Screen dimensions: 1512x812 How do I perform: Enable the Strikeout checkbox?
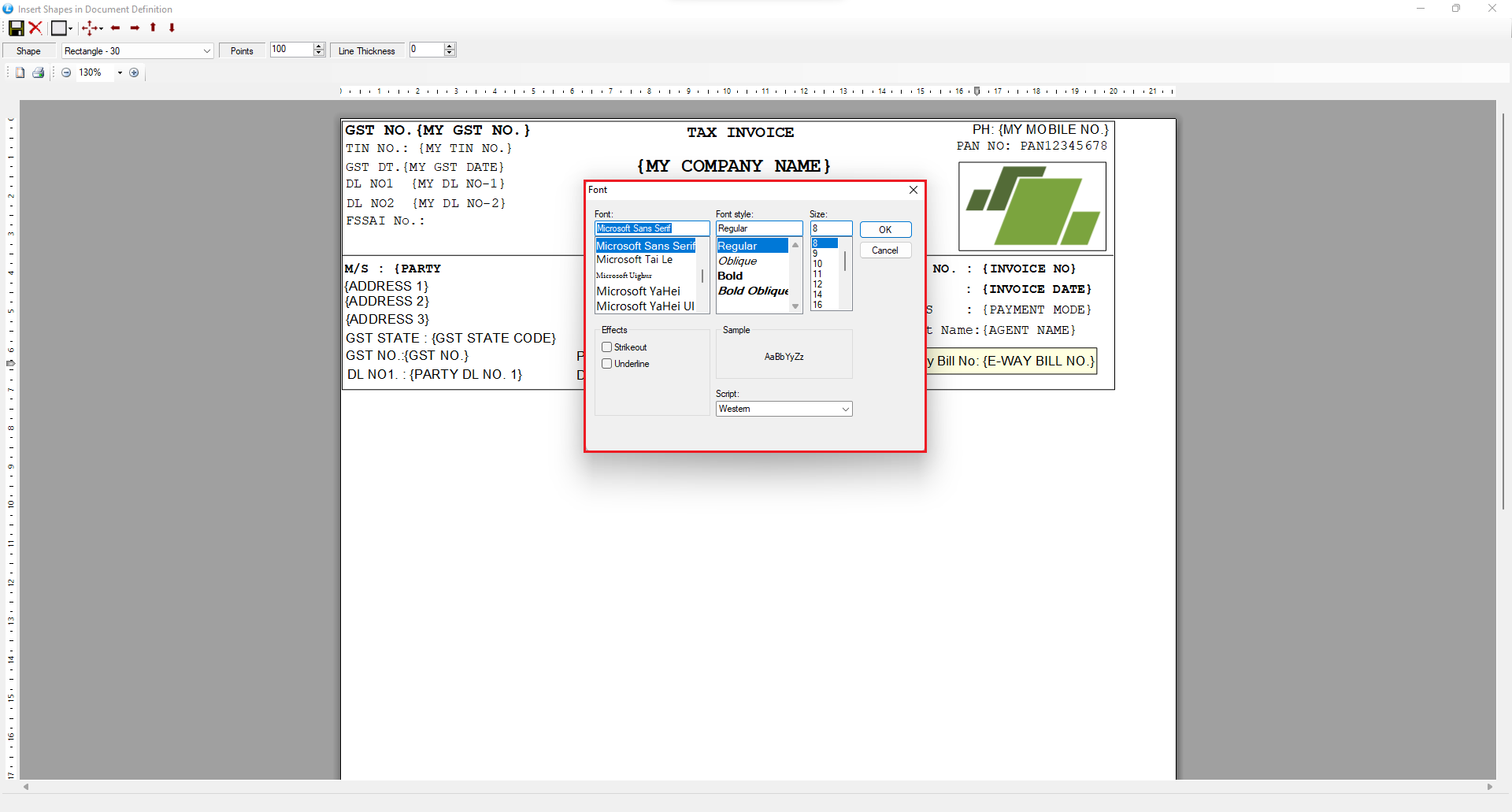(x=607, y=347)
